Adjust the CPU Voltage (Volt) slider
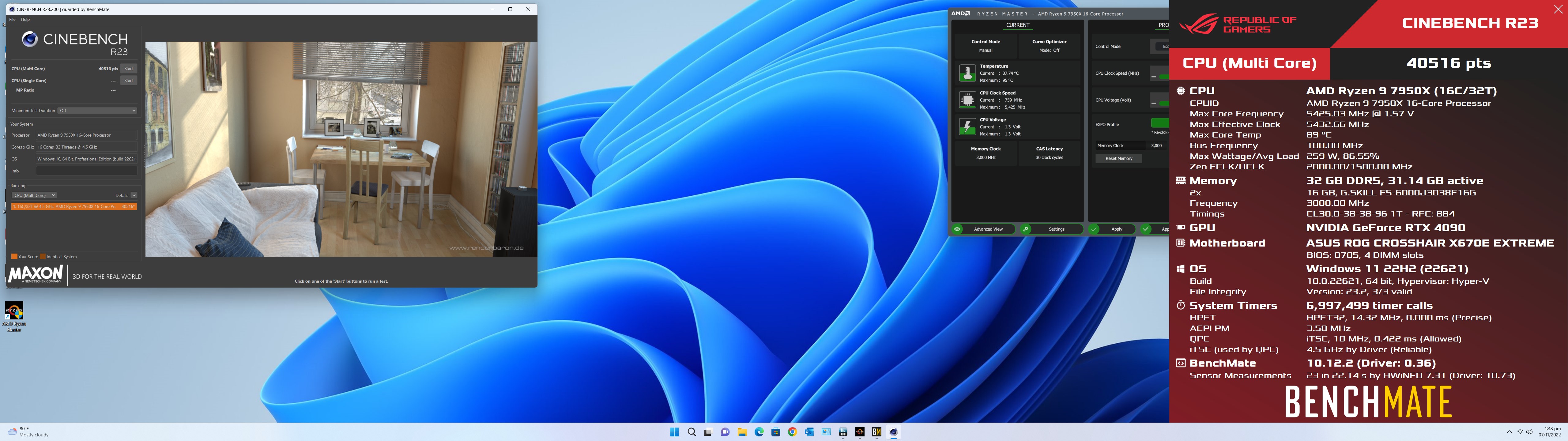 [x=1159, y=100]
